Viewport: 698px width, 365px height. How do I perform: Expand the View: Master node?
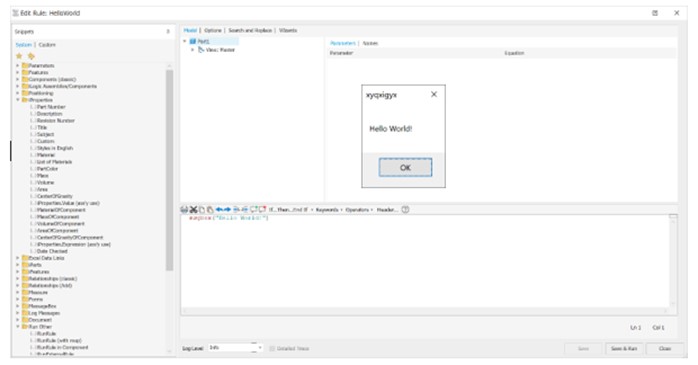coord(192,50)
